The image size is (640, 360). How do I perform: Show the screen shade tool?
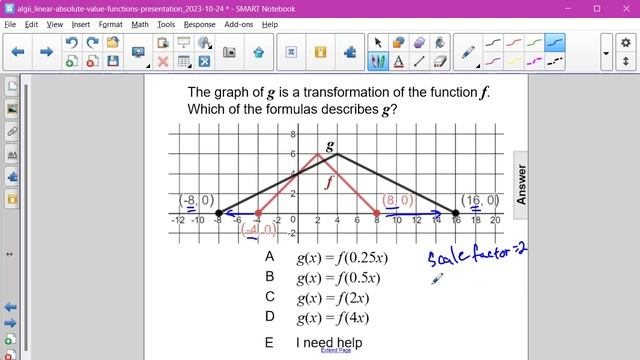pos(184,42)
